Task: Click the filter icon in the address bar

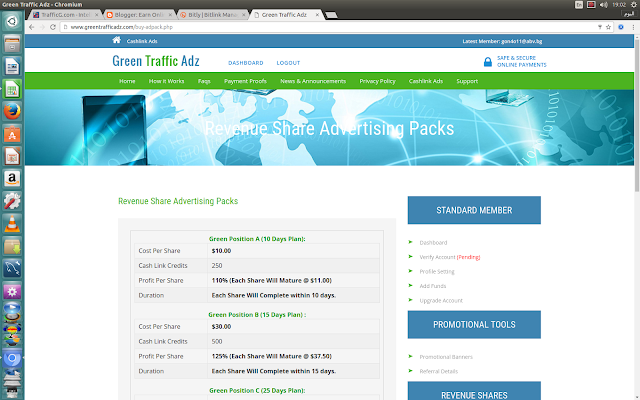Action: [600, 27]
